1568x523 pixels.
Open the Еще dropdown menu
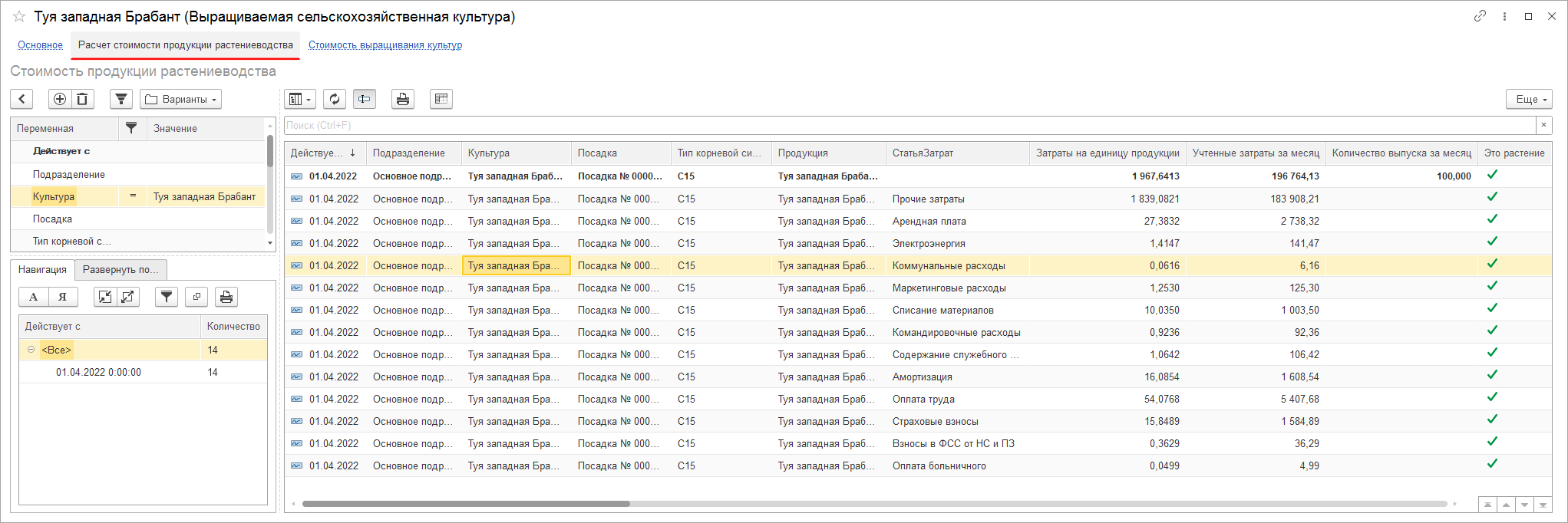tap(1528, 99)
